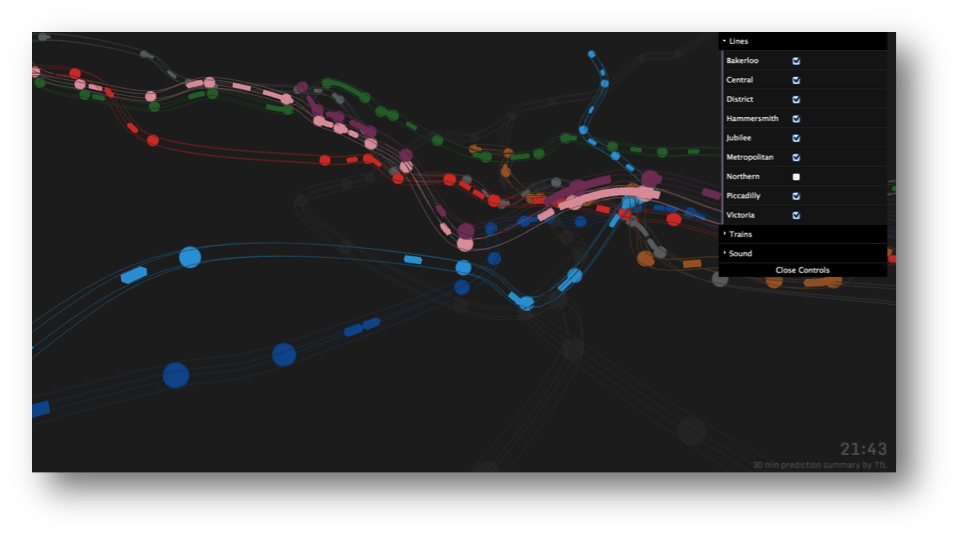Toggle the Hammersmith line checkbox

pos(796,119)
